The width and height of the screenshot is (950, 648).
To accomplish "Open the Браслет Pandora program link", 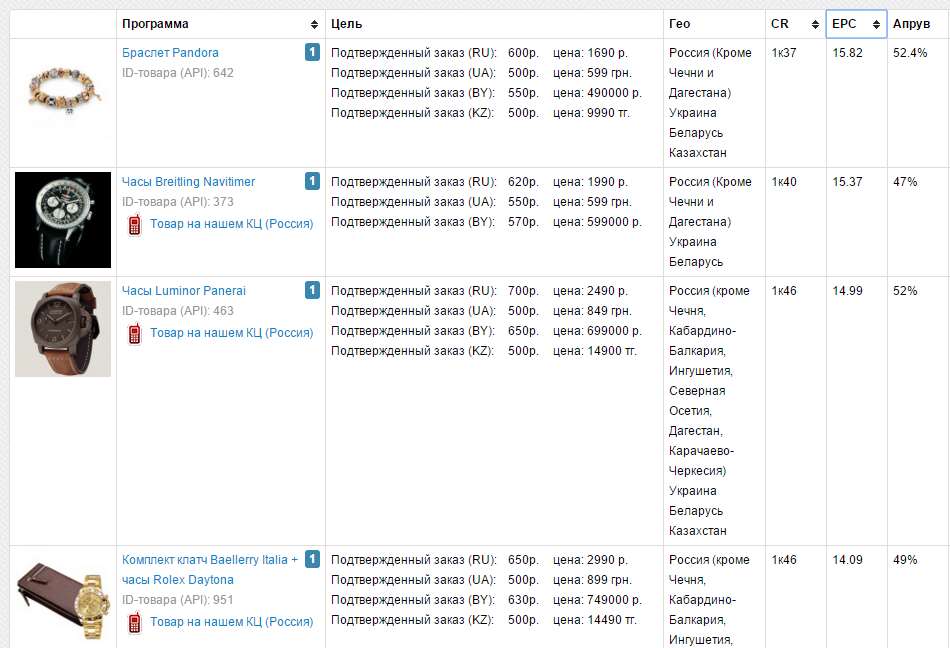I will point(170,53).
